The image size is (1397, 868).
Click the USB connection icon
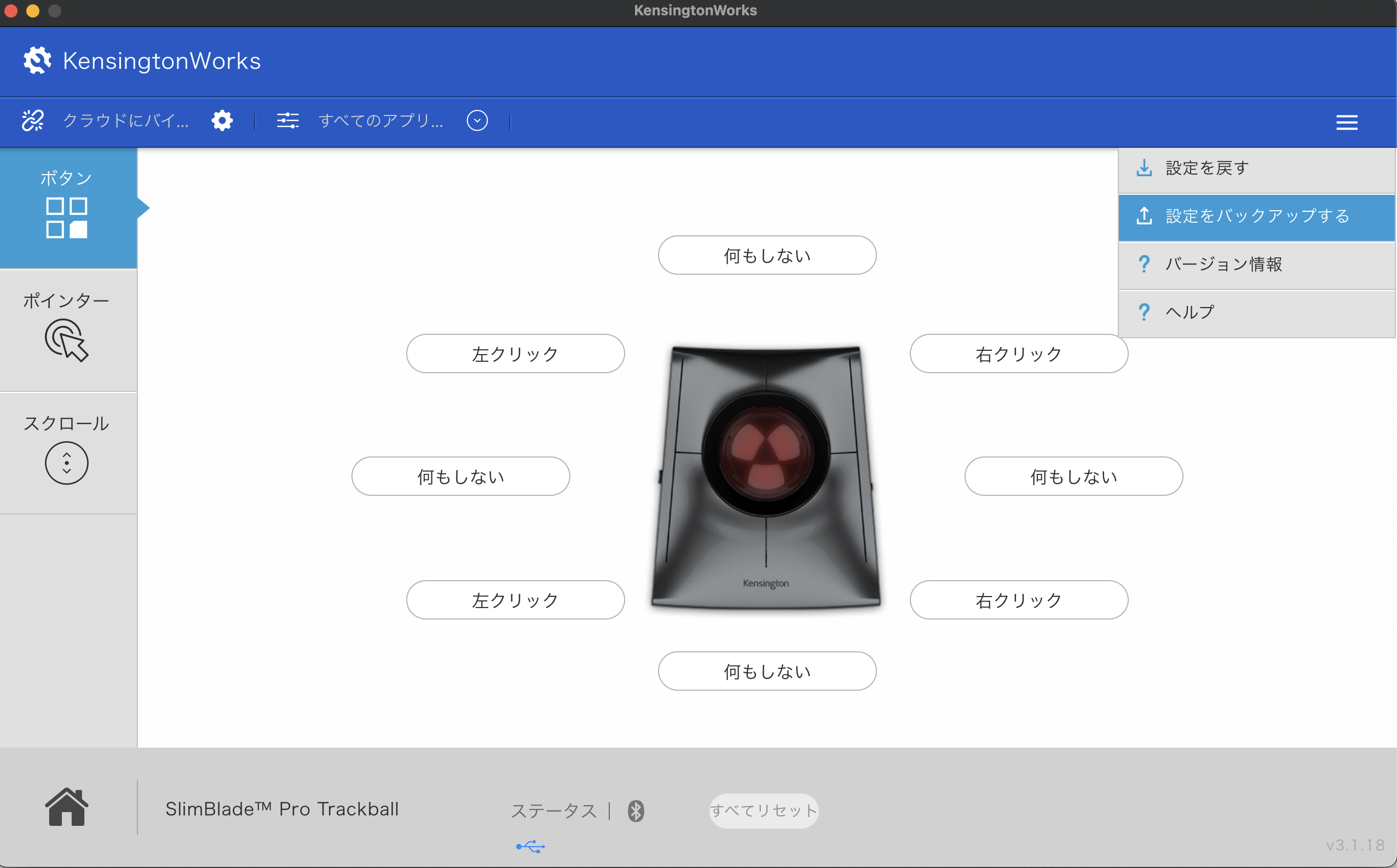530,846
